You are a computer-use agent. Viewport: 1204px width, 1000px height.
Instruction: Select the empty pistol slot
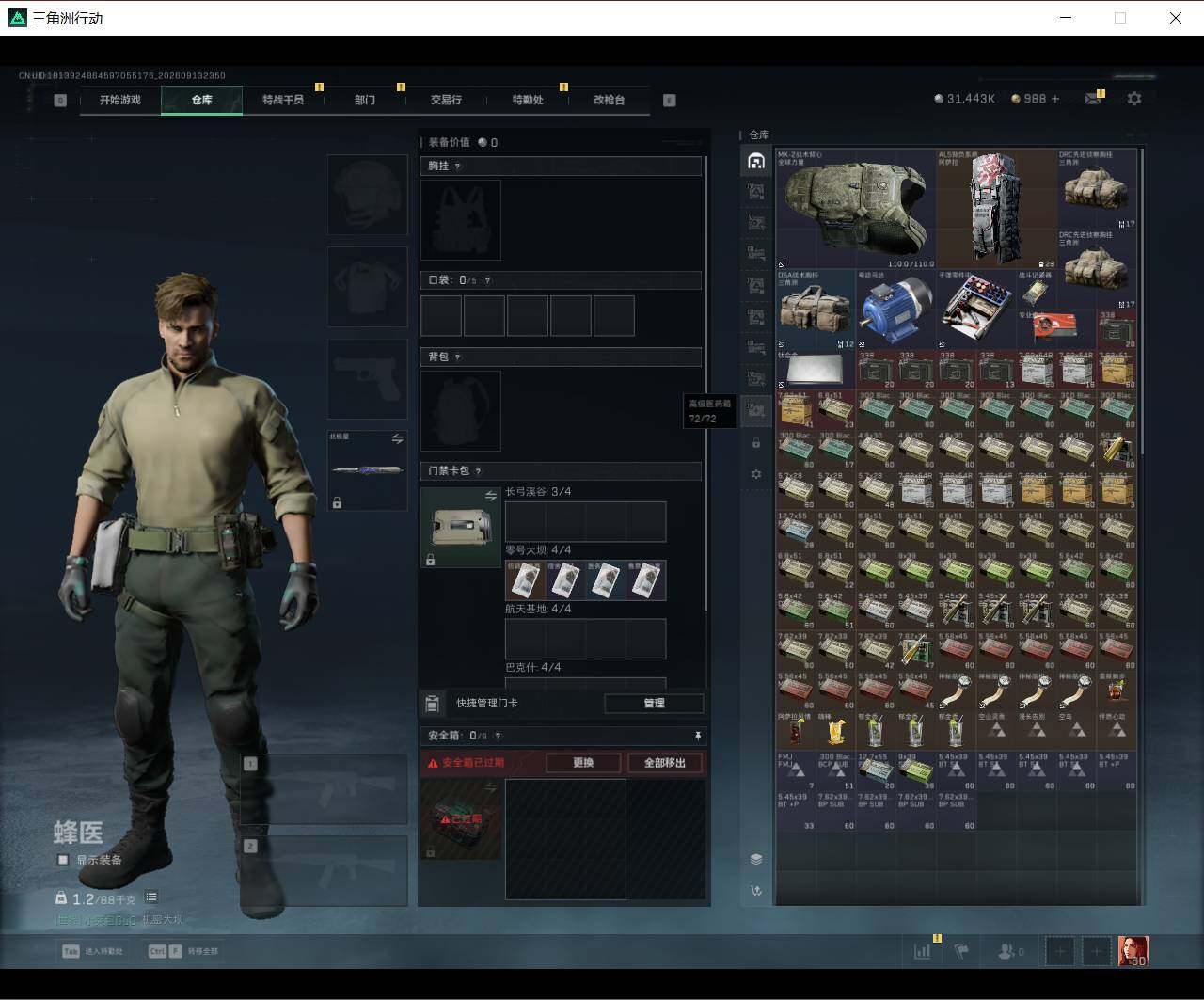click(x=367, y=379)
